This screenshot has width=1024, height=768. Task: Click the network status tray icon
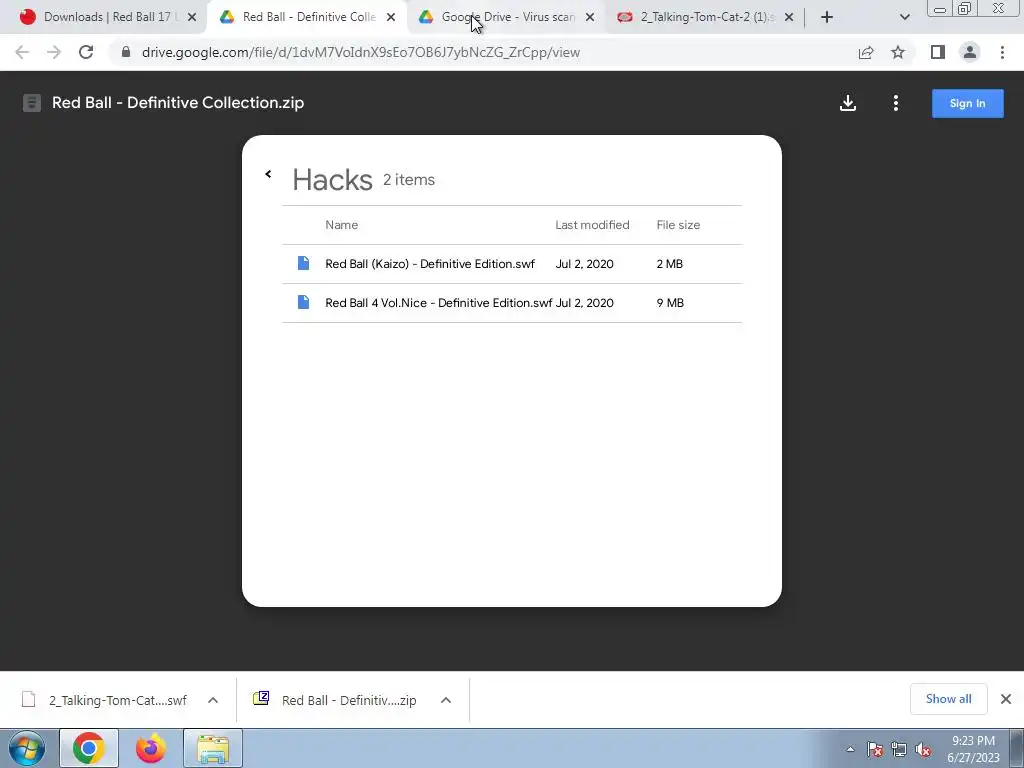[x=899, y=749]
